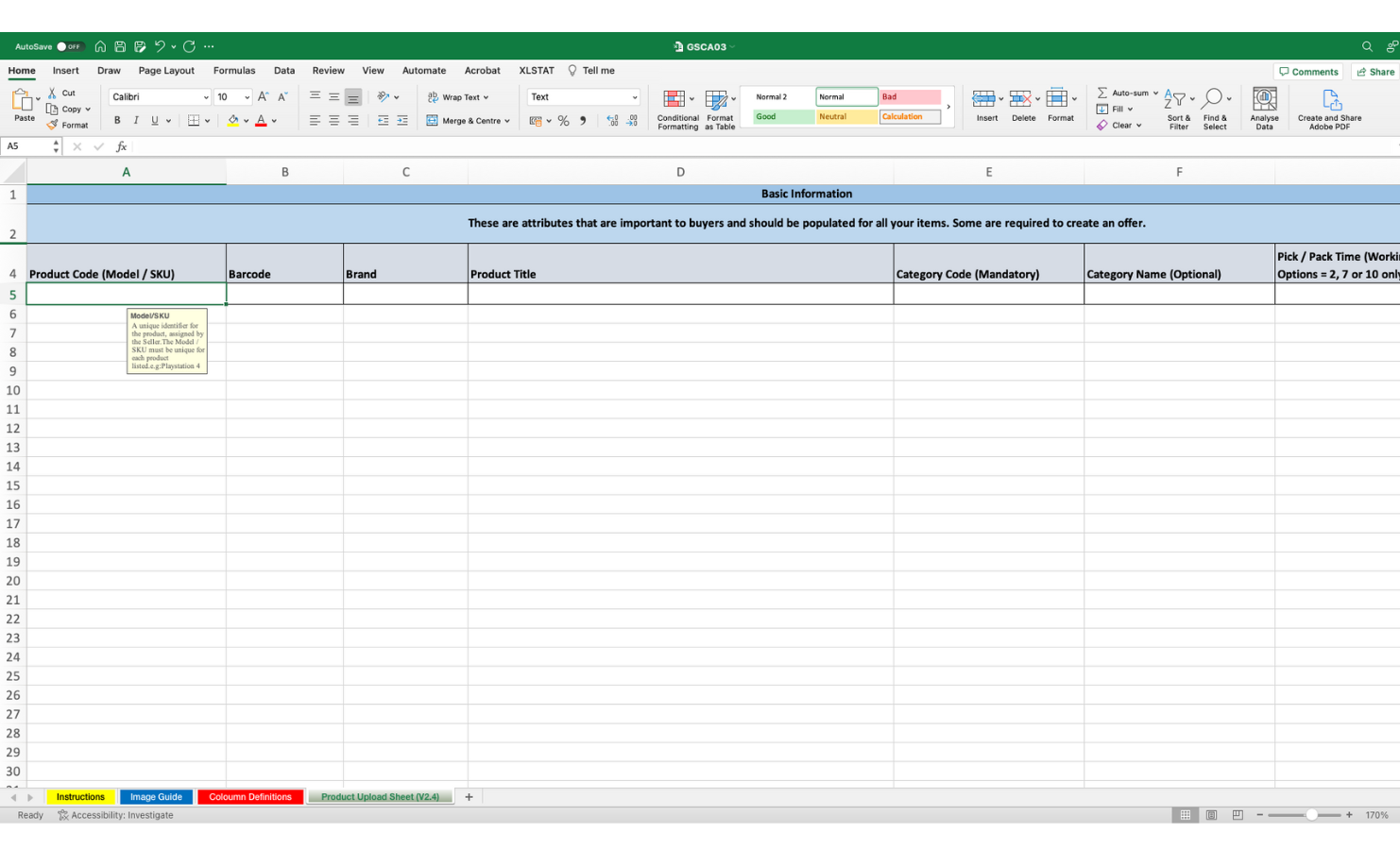Open Format as Table
1400x850 pixels.
coord(720,110)
